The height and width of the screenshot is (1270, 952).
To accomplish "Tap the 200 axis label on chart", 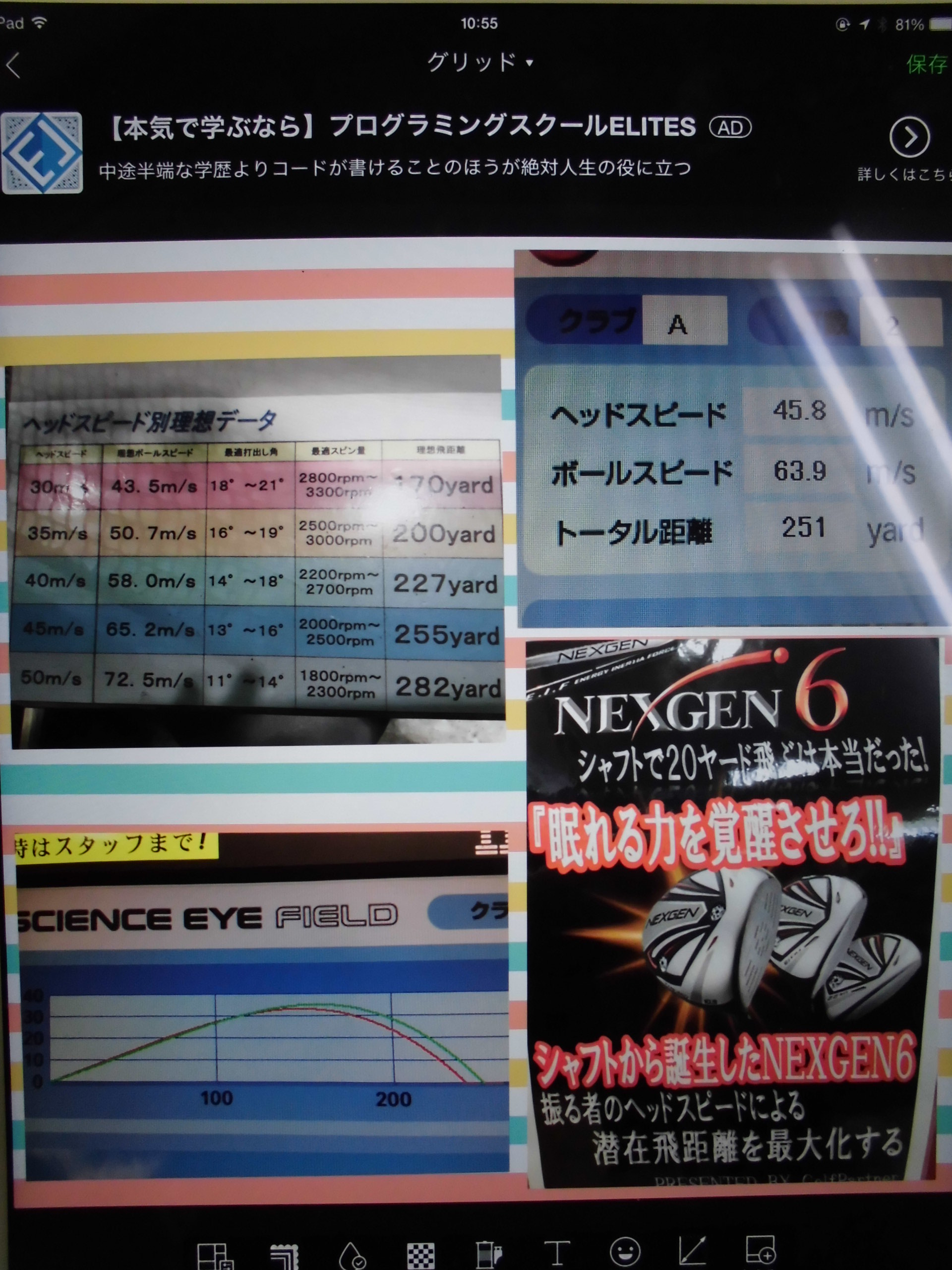I will pyautogui.click(x=394, y=1099).
